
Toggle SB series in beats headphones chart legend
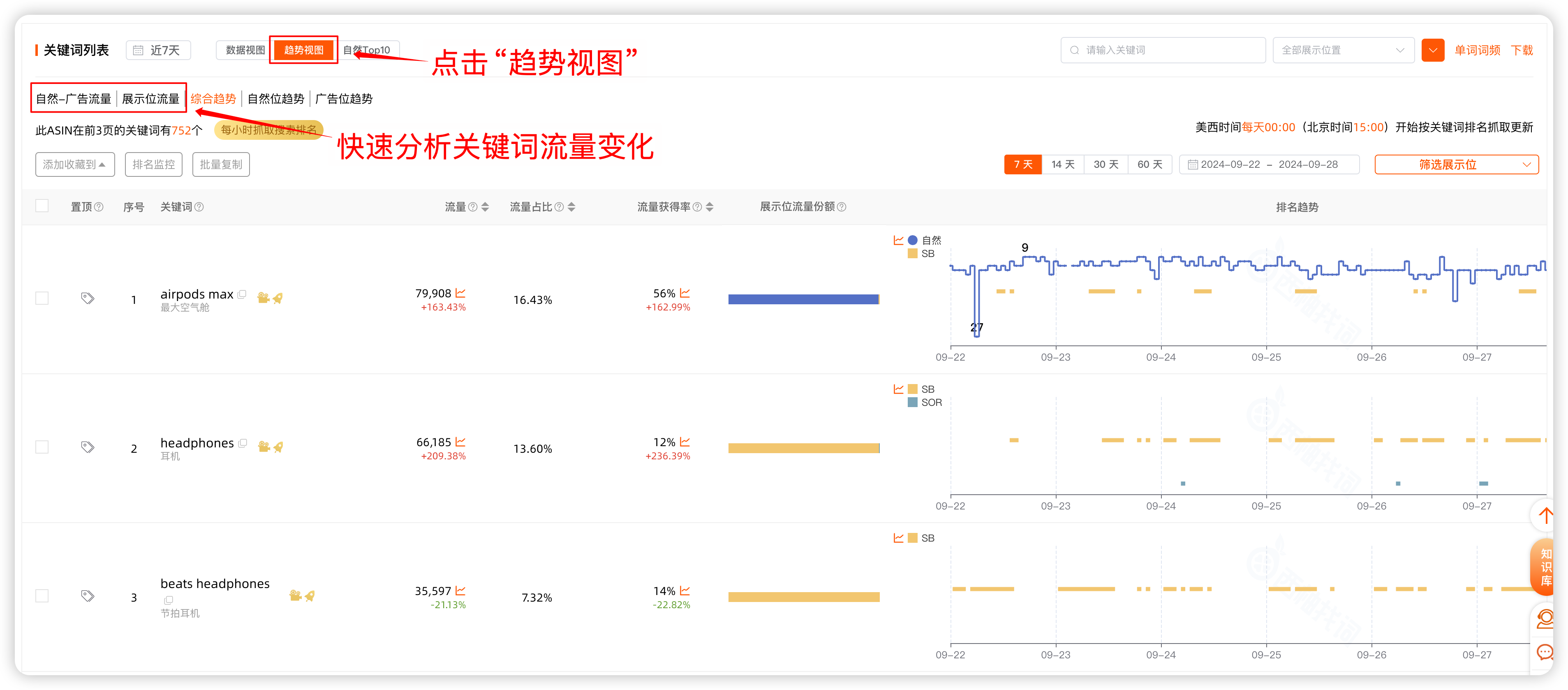[921, 538]
